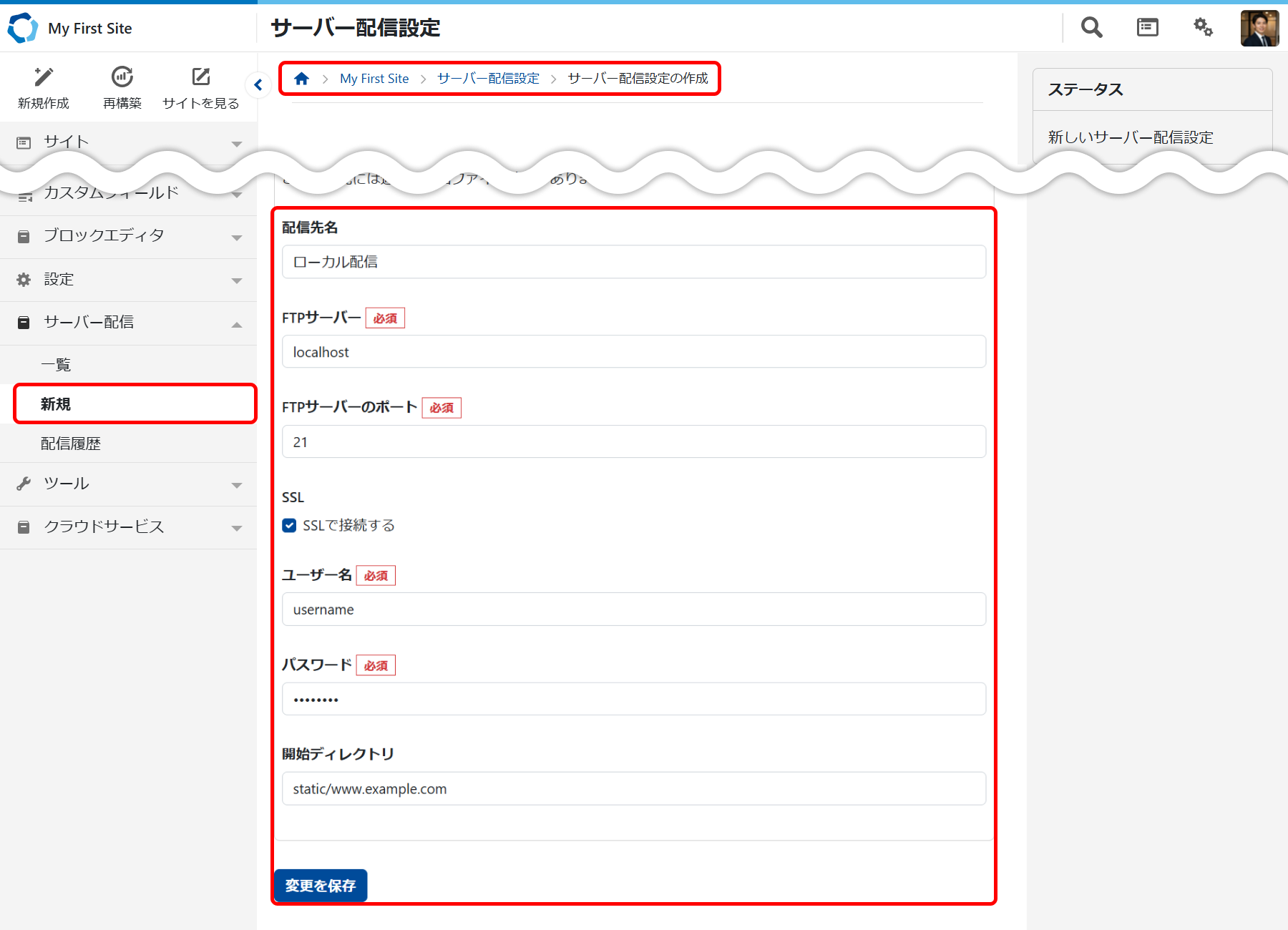Click the list panel icon beside search
The height and width of the screenshot is (930, 1288).
click(x=1146, y=27)
